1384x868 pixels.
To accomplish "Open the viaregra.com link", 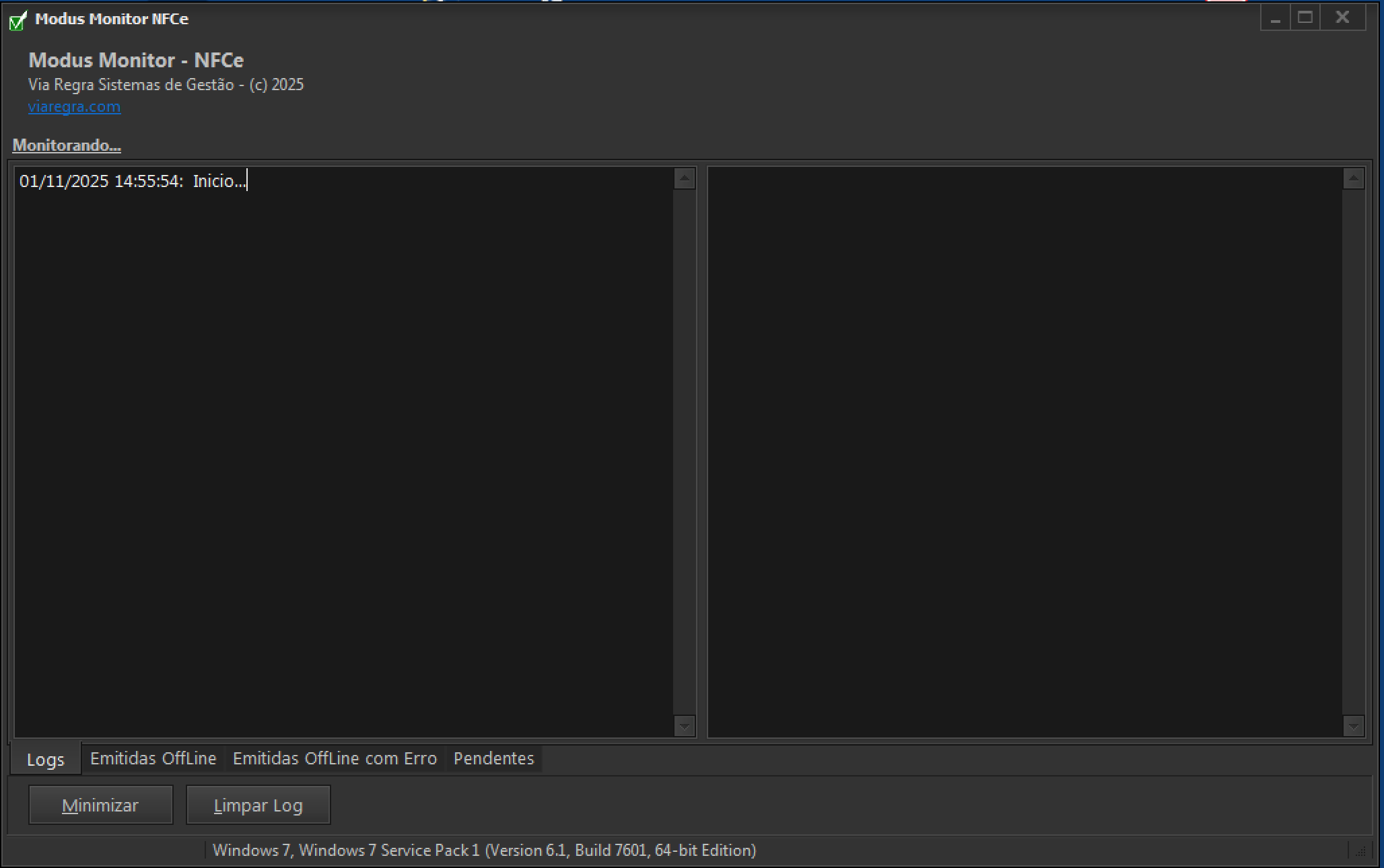I will (74, 106).
